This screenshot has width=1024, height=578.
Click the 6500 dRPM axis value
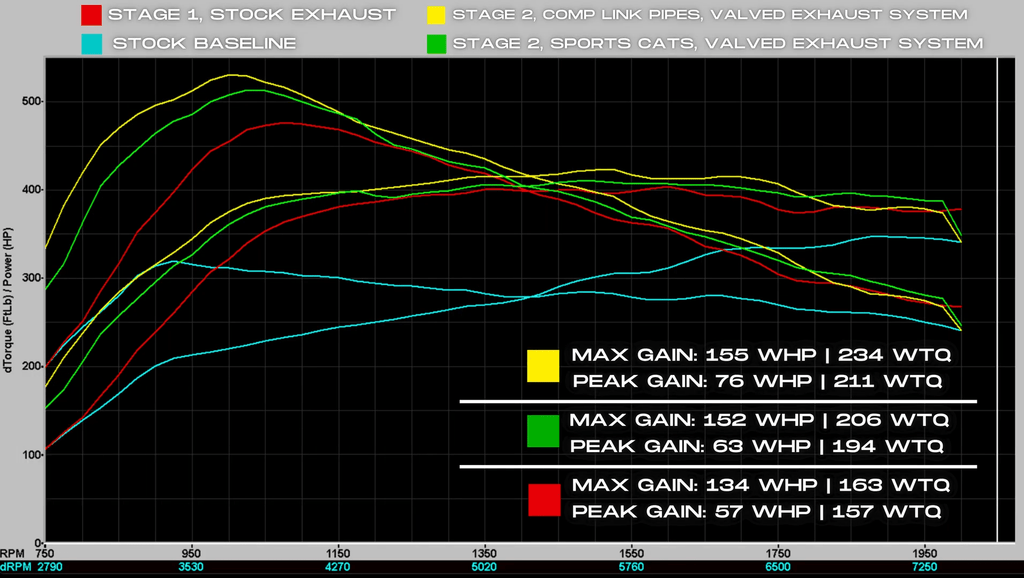(778, 567)
